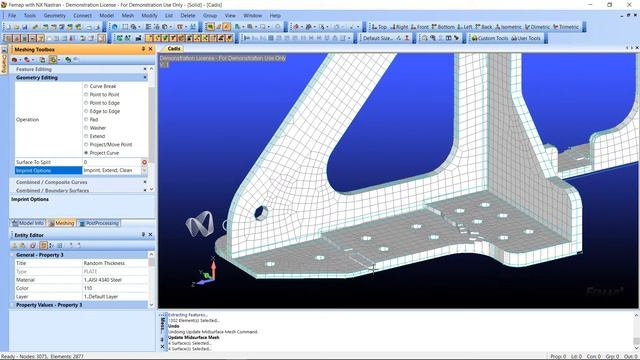Click the green undo arrow in Meshing Toolbox toolbar
The height and width of the screenshot is (360, 640).
click(x=68, y=60)
